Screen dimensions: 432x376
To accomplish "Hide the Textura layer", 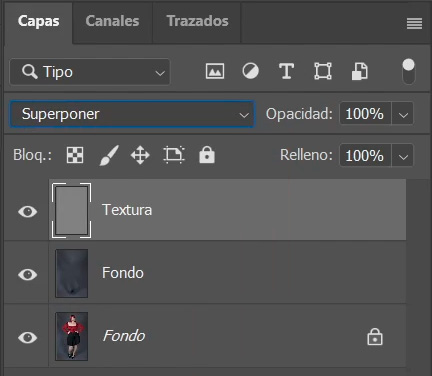I will (27, 211).
